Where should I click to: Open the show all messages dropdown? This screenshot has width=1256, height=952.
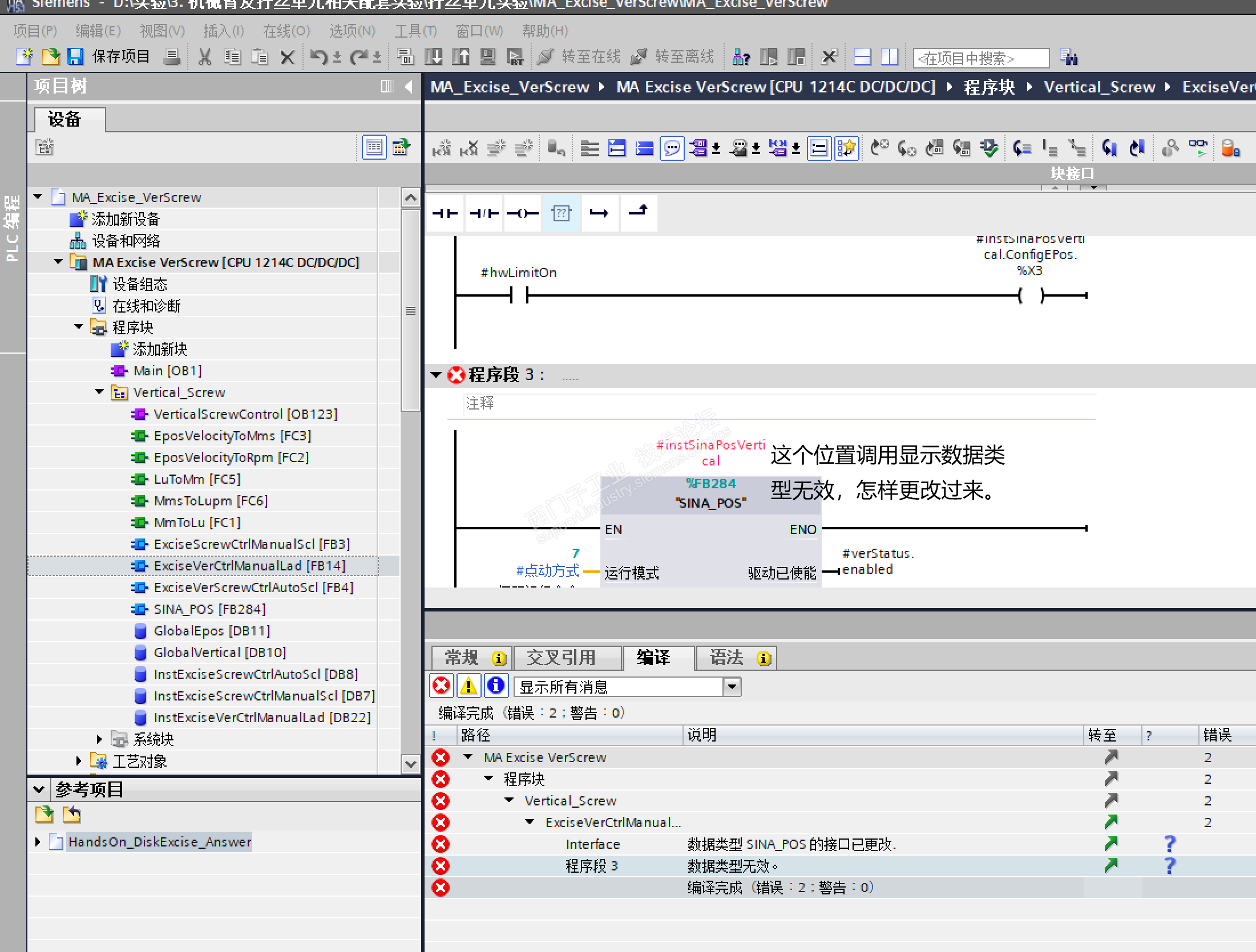(732, 686)
